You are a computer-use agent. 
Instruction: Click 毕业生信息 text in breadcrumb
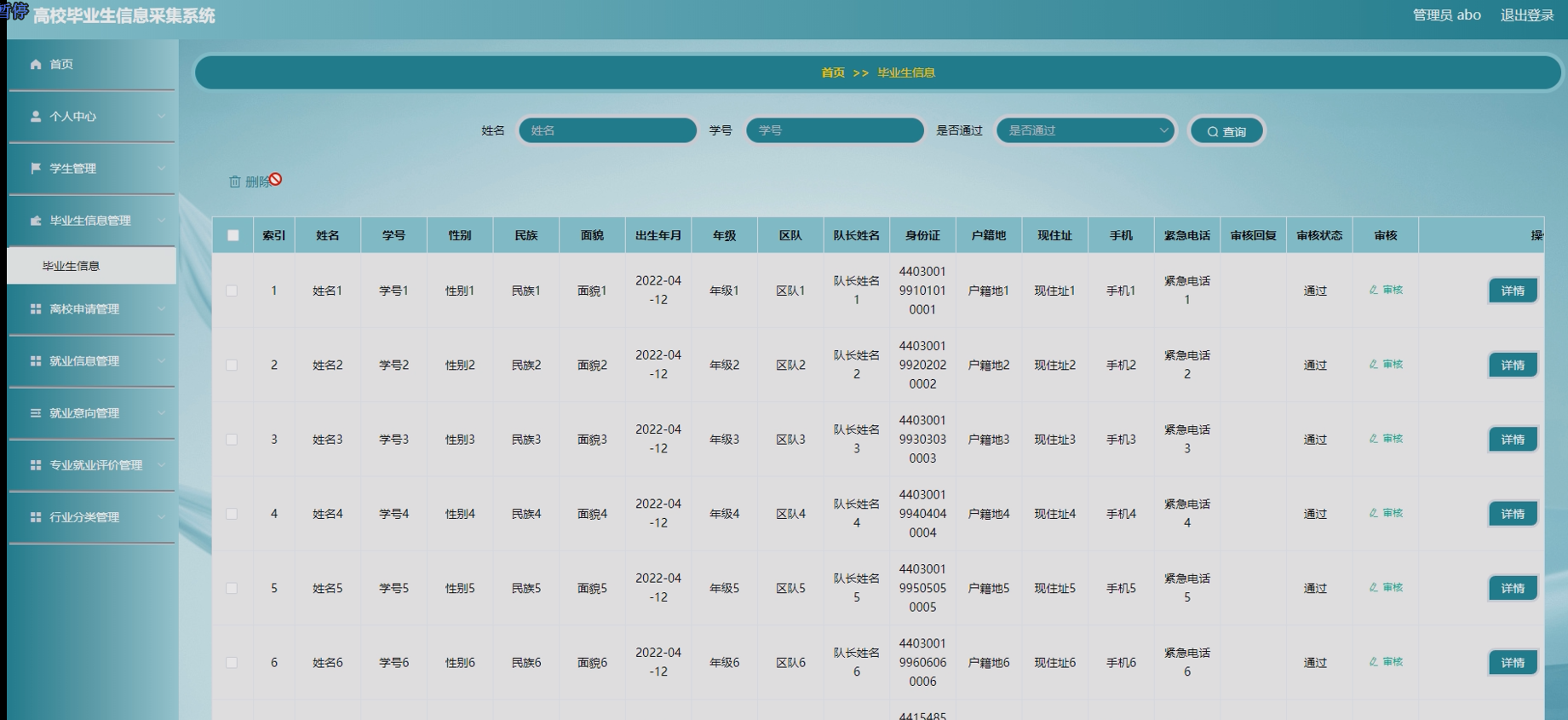(906, 73)
